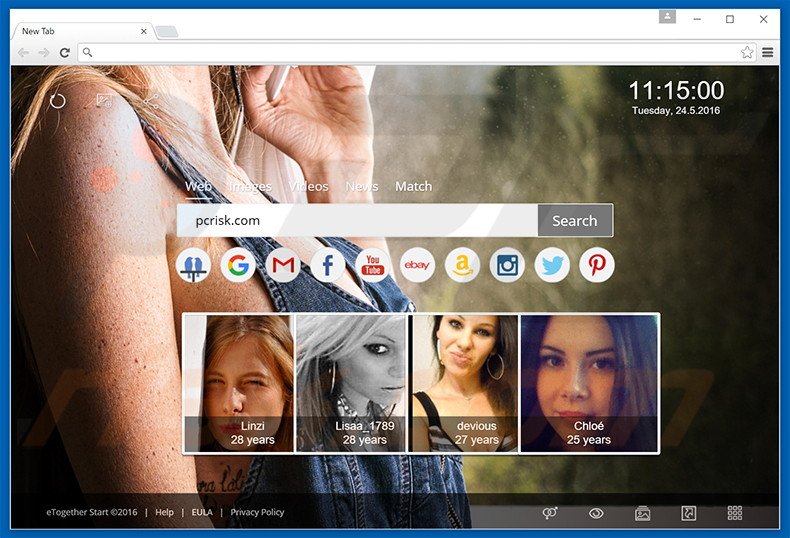Bookmark page with the star icon
The height and width of the screenshot is (538, 790).
[x=747, y=52]
